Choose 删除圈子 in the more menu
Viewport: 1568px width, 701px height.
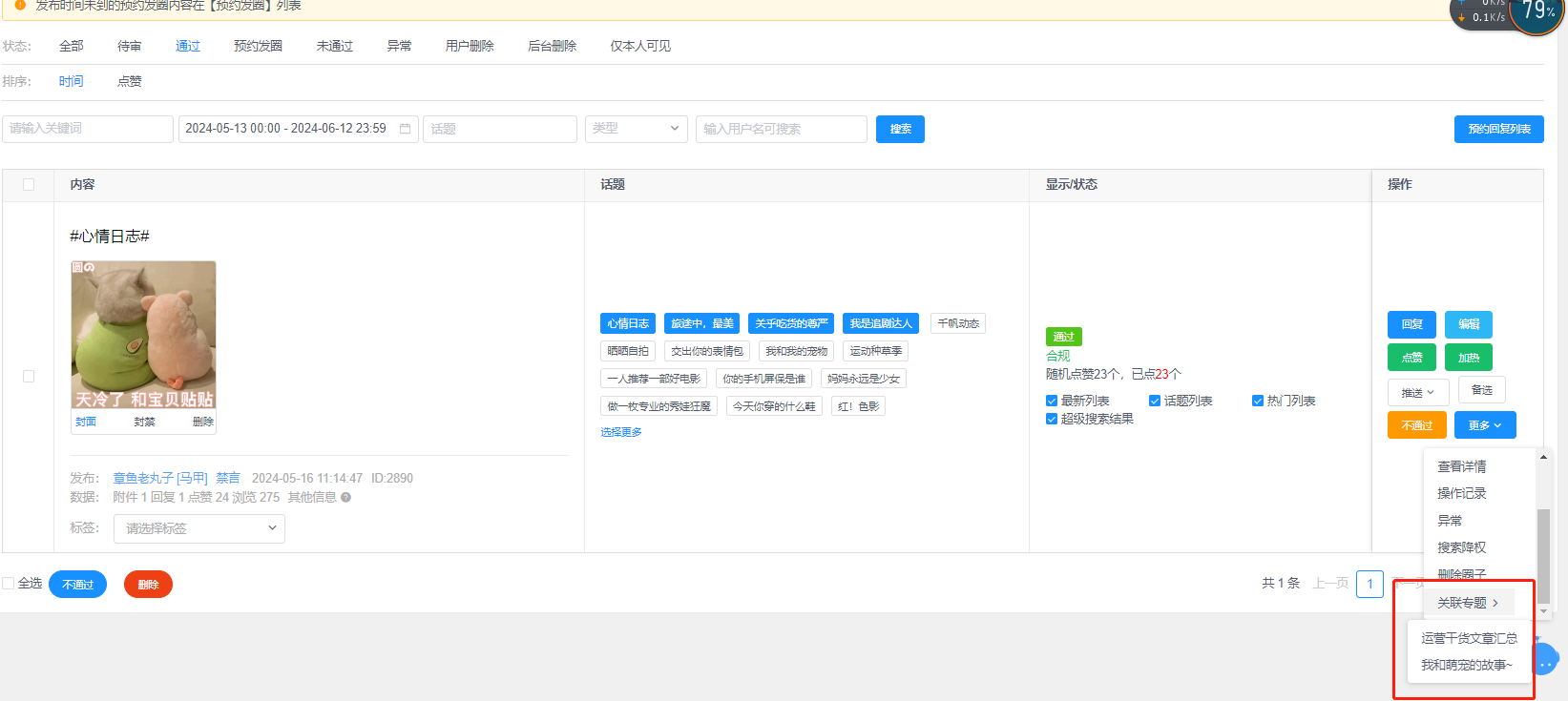point(1462,574)
